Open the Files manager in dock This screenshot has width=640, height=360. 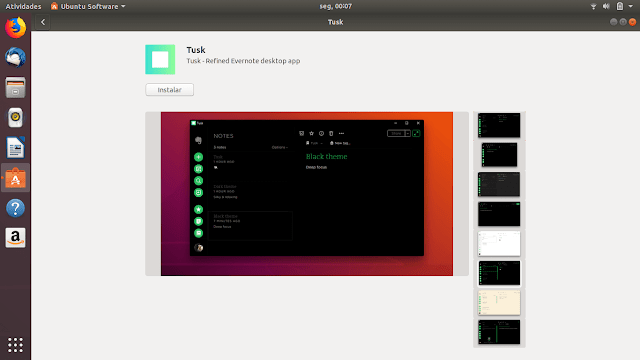(16, 87)
